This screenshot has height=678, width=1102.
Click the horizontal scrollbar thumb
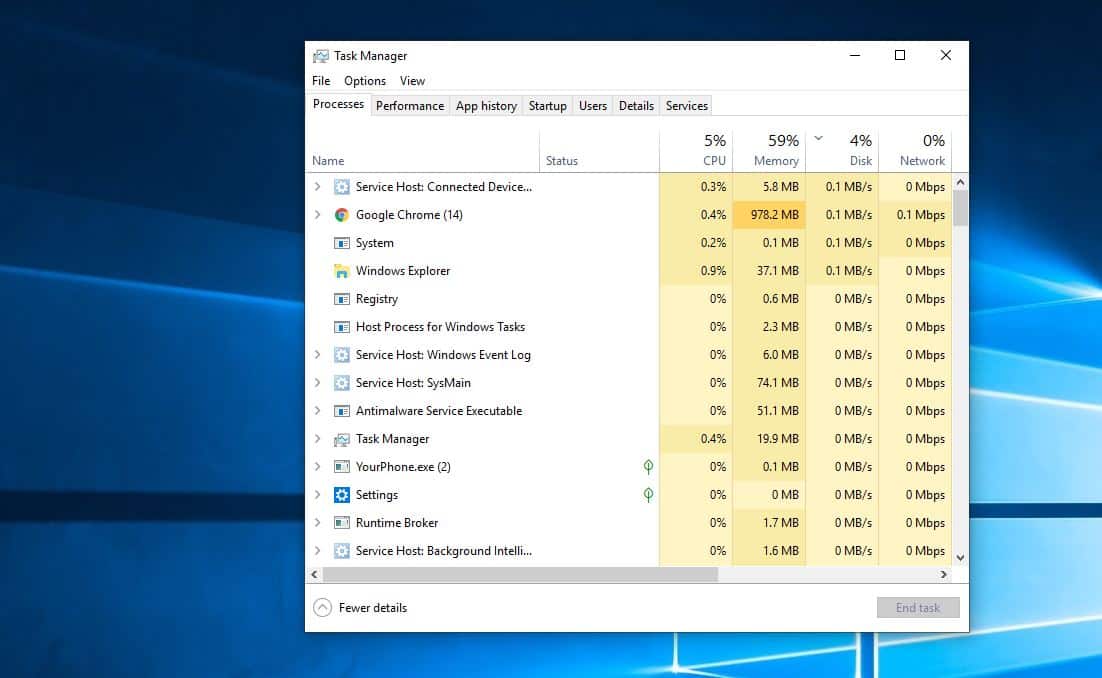[520, 575]
